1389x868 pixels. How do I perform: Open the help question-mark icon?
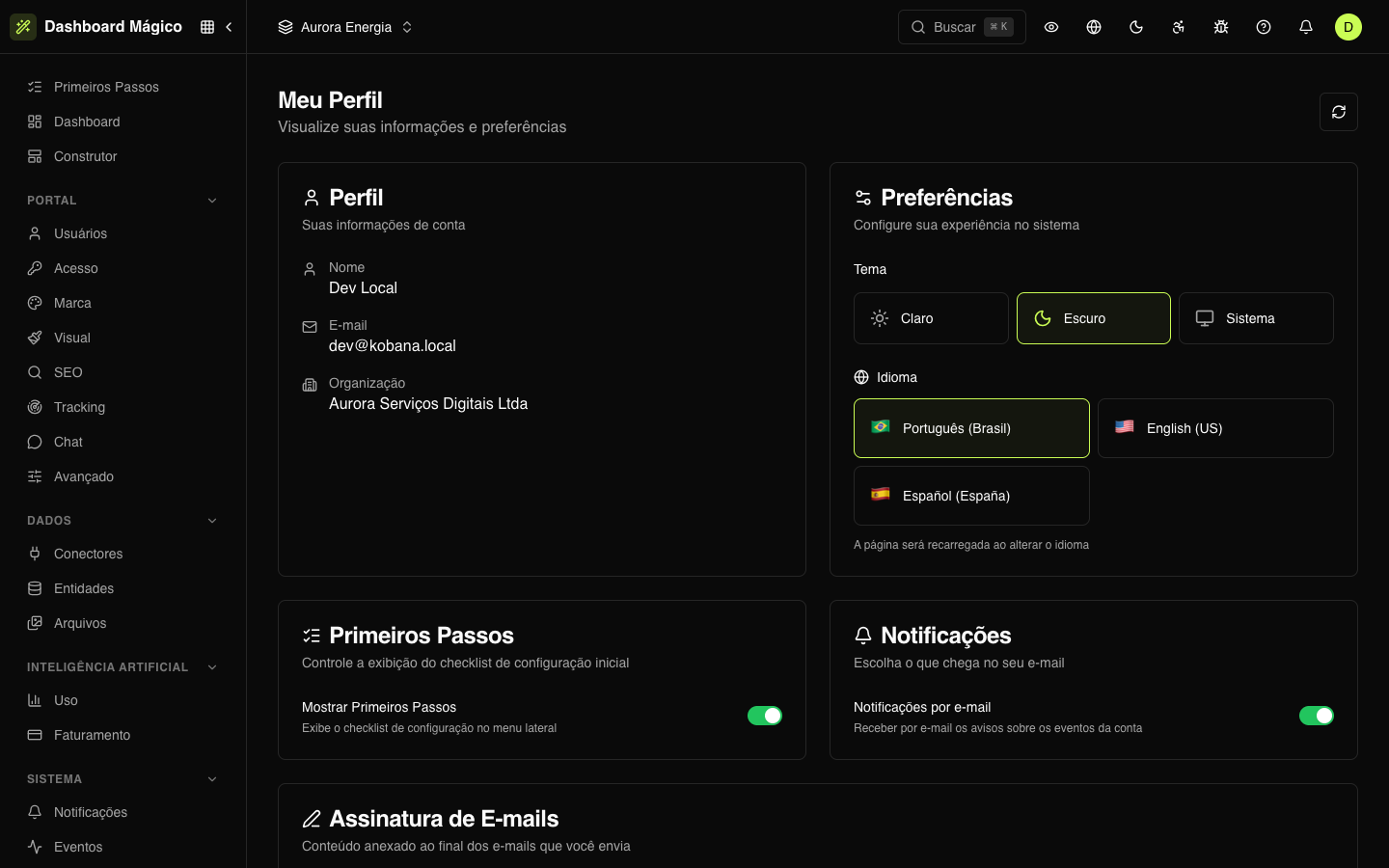pos(1264,27)
